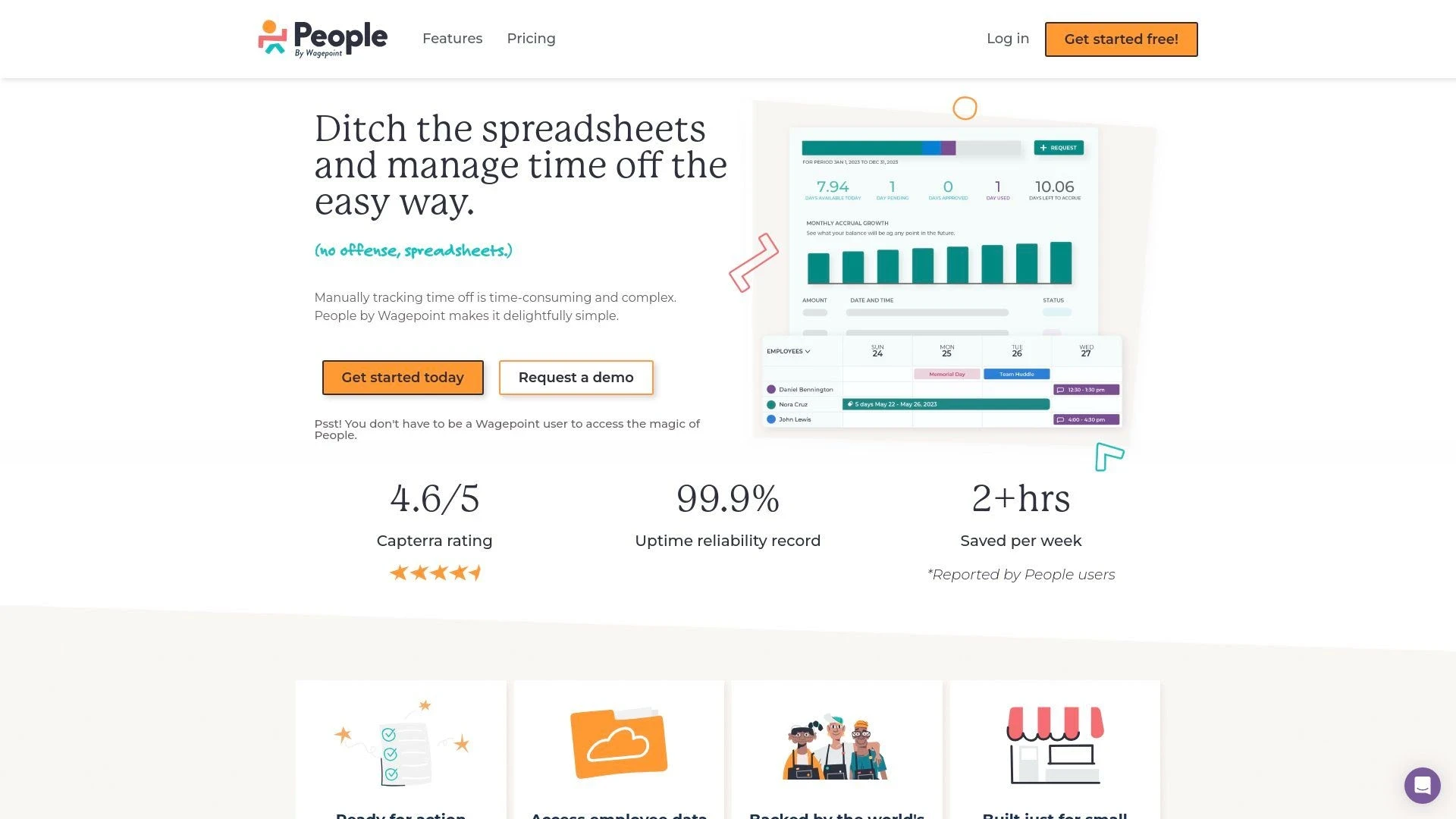Image resolution: width=1456 pixels, height=819 pixels.
Task: Expand the Memorial Day holiday label
Action: tap(947, 373)
